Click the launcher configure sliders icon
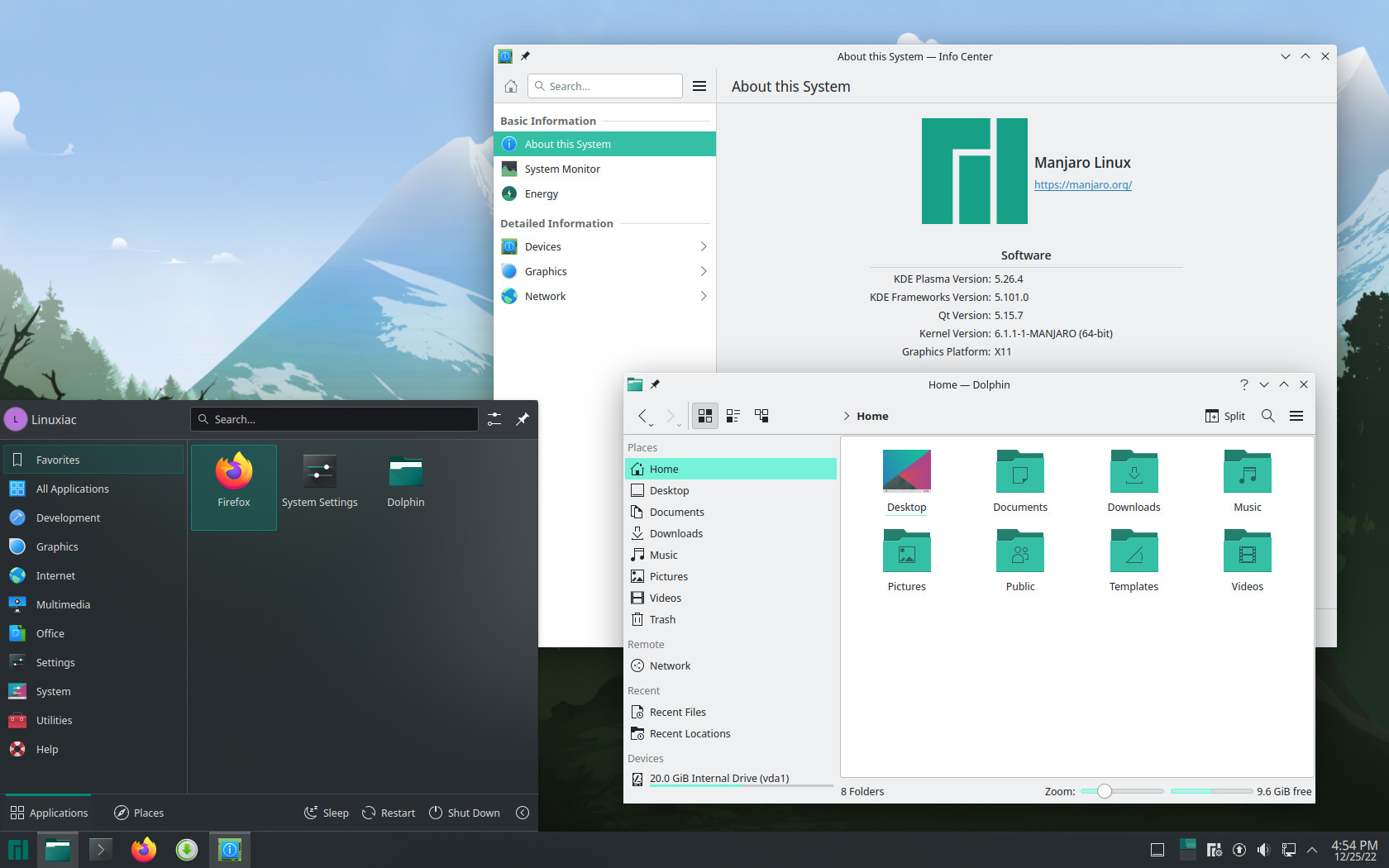The width and height of the screenshot is (1389, 868). pos(494,419)
